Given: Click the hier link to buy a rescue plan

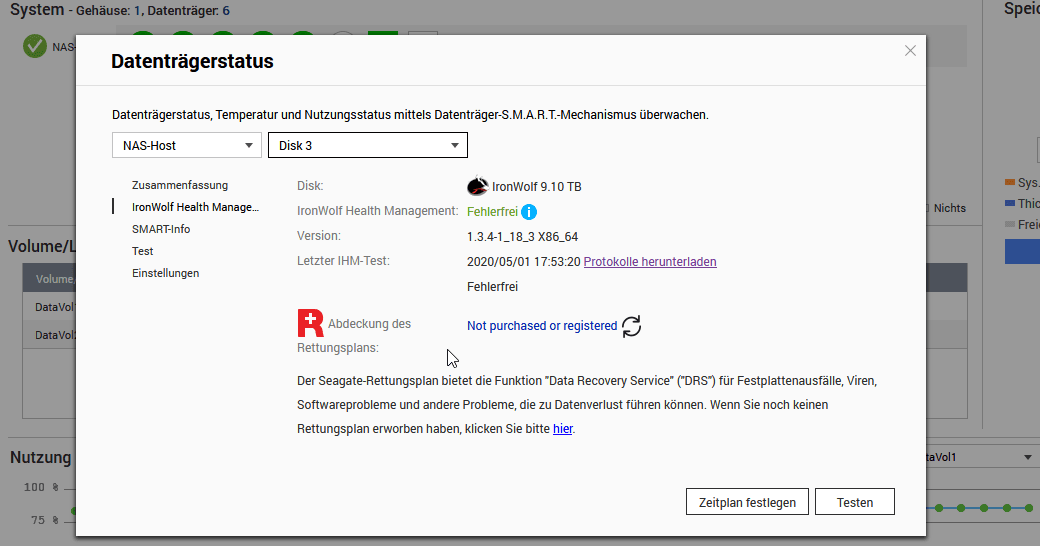Looking at the screenshot, I should point(562,429).
